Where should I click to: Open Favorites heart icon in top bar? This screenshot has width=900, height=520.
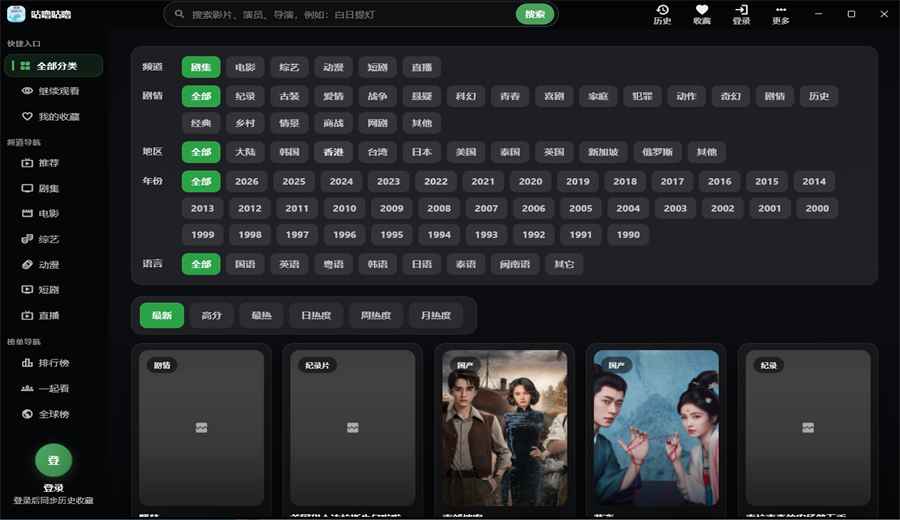tap(701, 14)
